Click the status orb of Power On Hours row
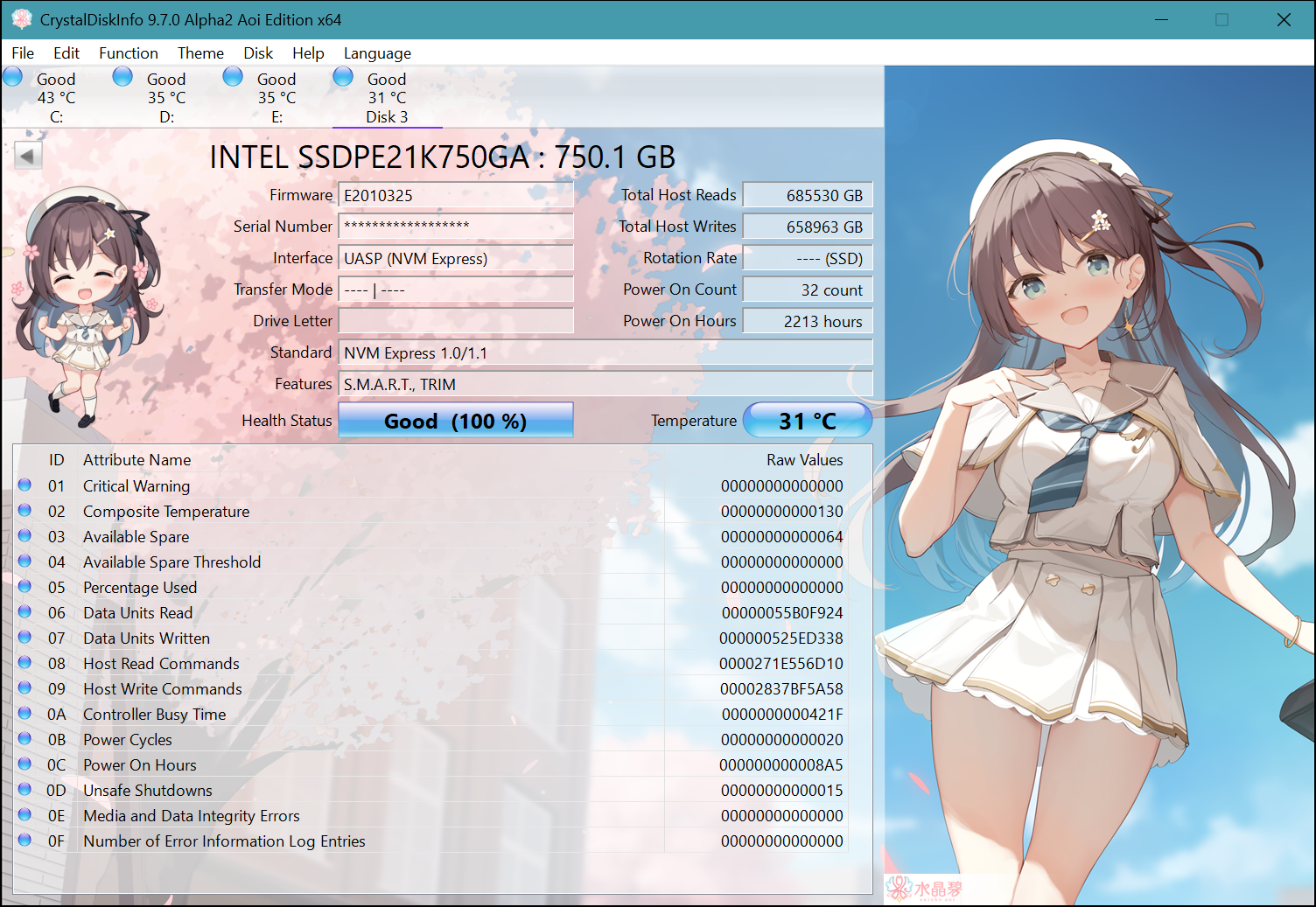 coord(24,764)
